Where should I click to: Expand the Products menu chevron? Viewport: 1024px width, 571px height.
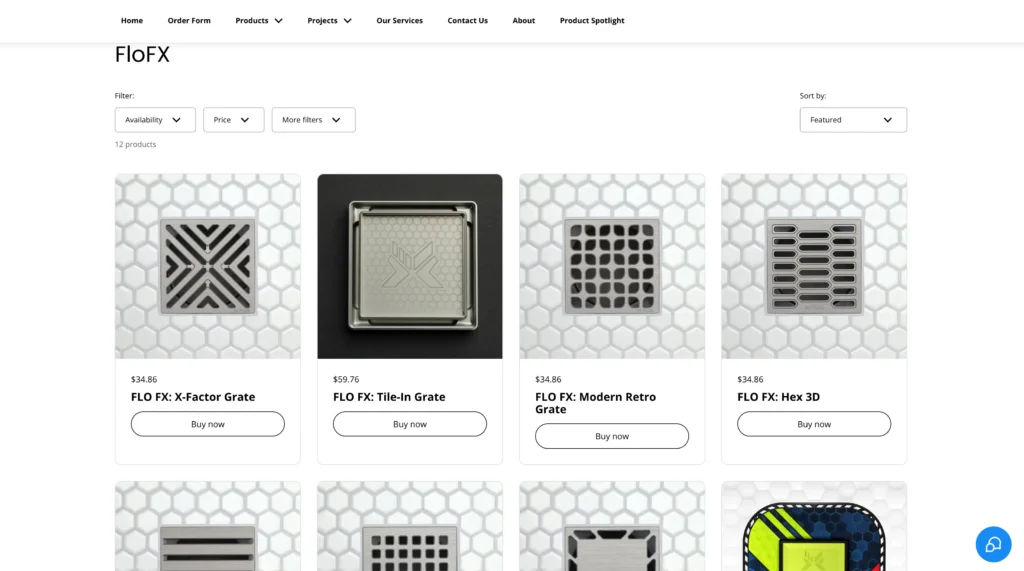(278, 21)
